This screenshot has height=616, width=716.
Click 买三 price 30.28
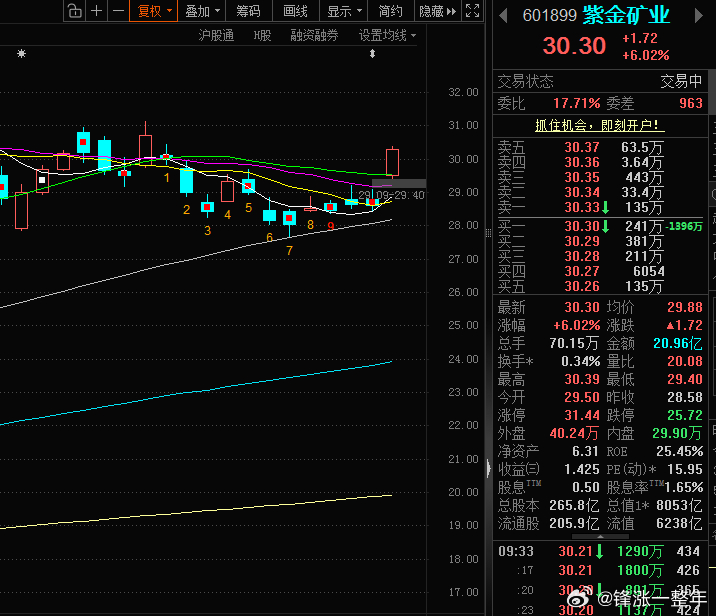582,257
